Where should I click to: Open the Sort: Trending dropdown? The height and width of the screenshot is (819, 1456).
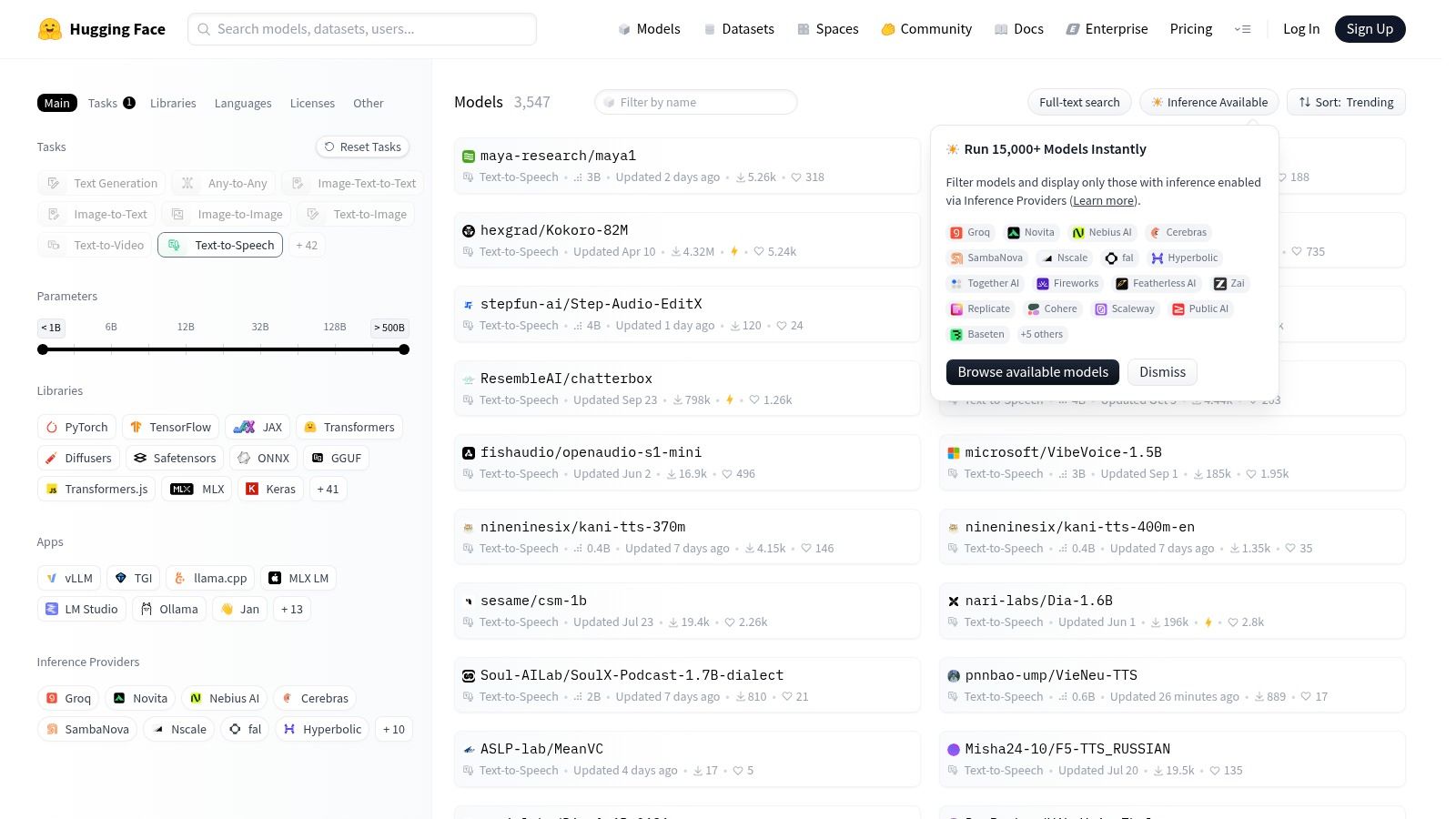[1346, 102]
